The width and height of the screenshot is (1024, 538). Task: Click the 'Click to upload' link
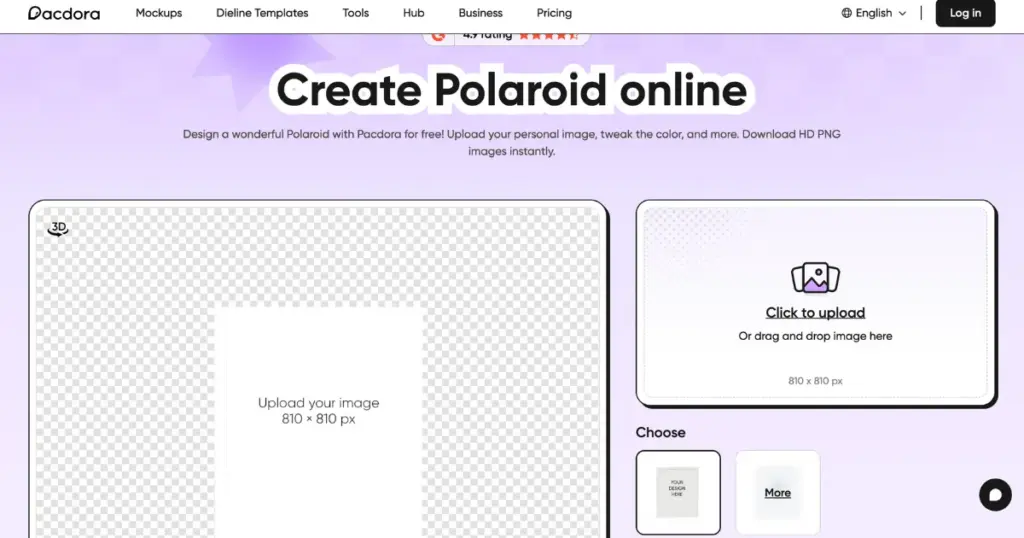pos(815,313)
